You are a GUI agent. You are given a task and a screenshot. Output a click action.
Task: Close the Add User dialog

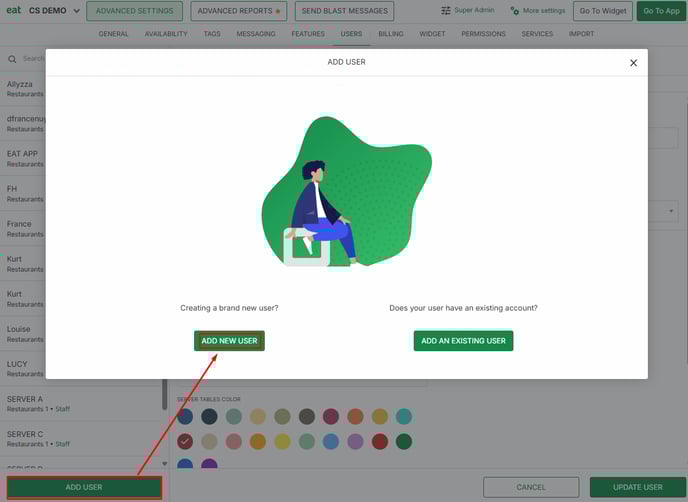(x=633, y=62)
